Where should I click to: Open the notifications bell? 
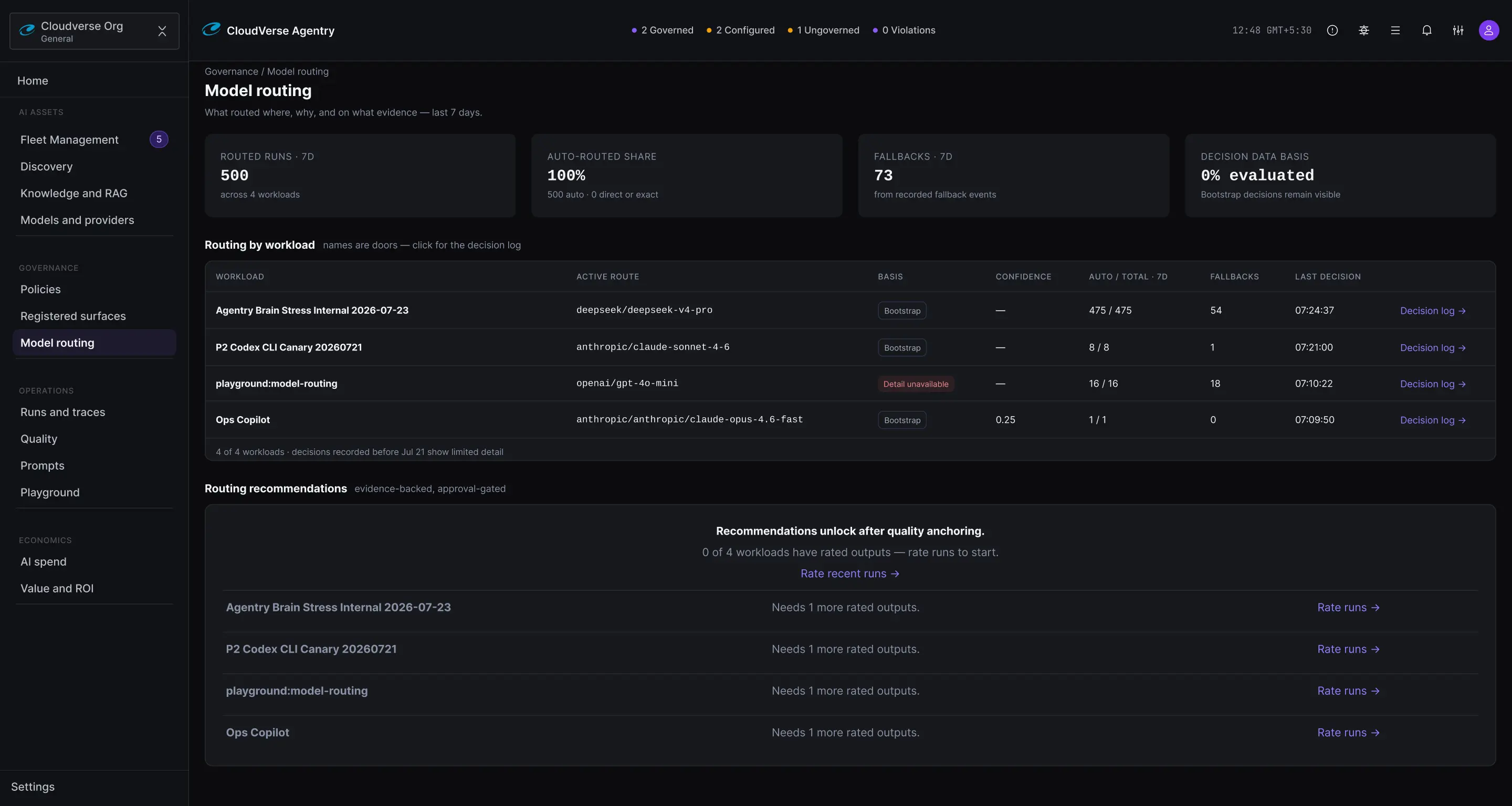tap(1426, 30)
